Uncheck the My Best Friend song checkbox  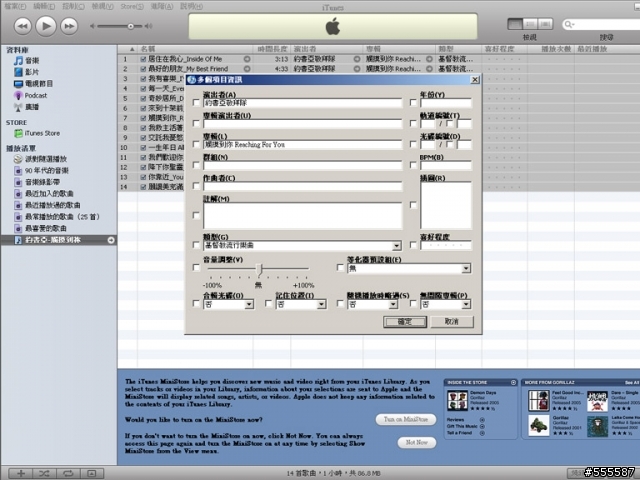click(143, 69)
